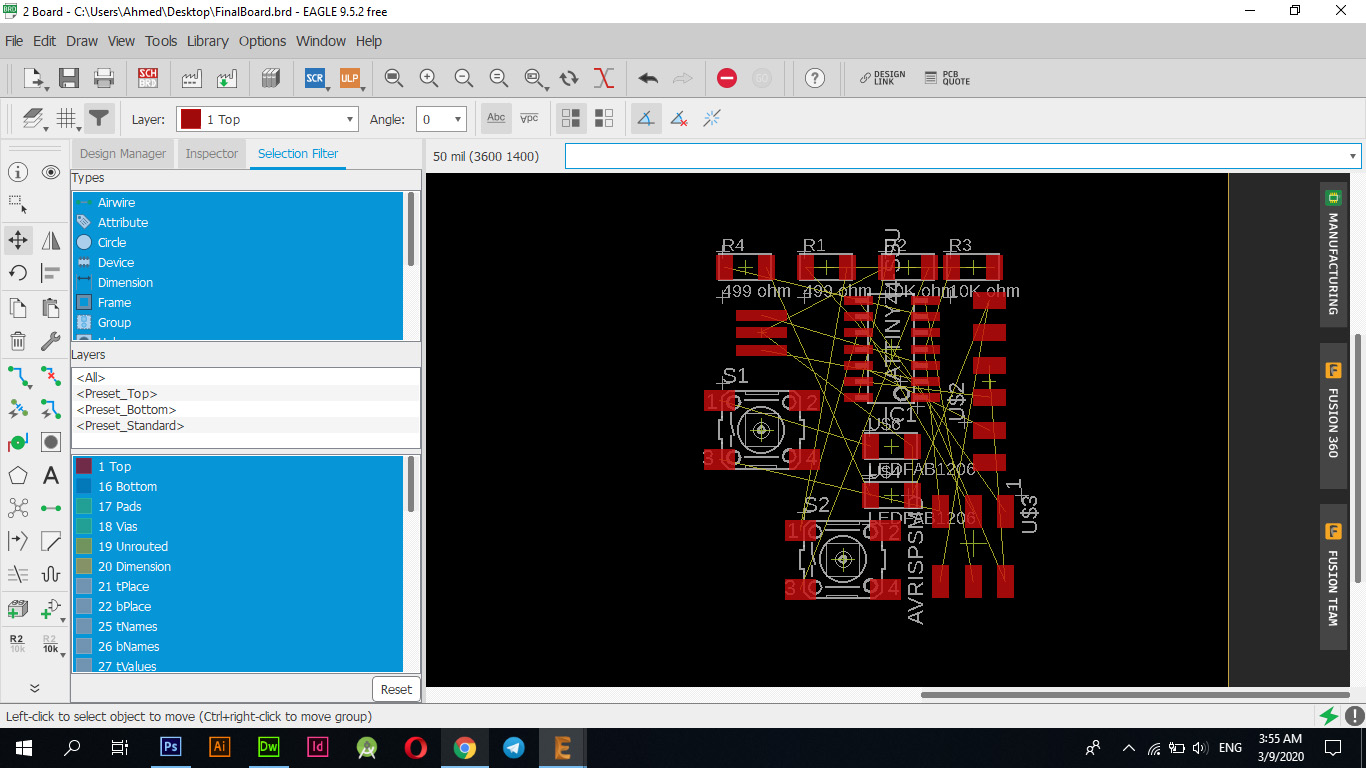Image resolution: width=1366 pixels, height=768 pixels.
Task: Open the layer settings dropdown icon
Action: point(34,119)
